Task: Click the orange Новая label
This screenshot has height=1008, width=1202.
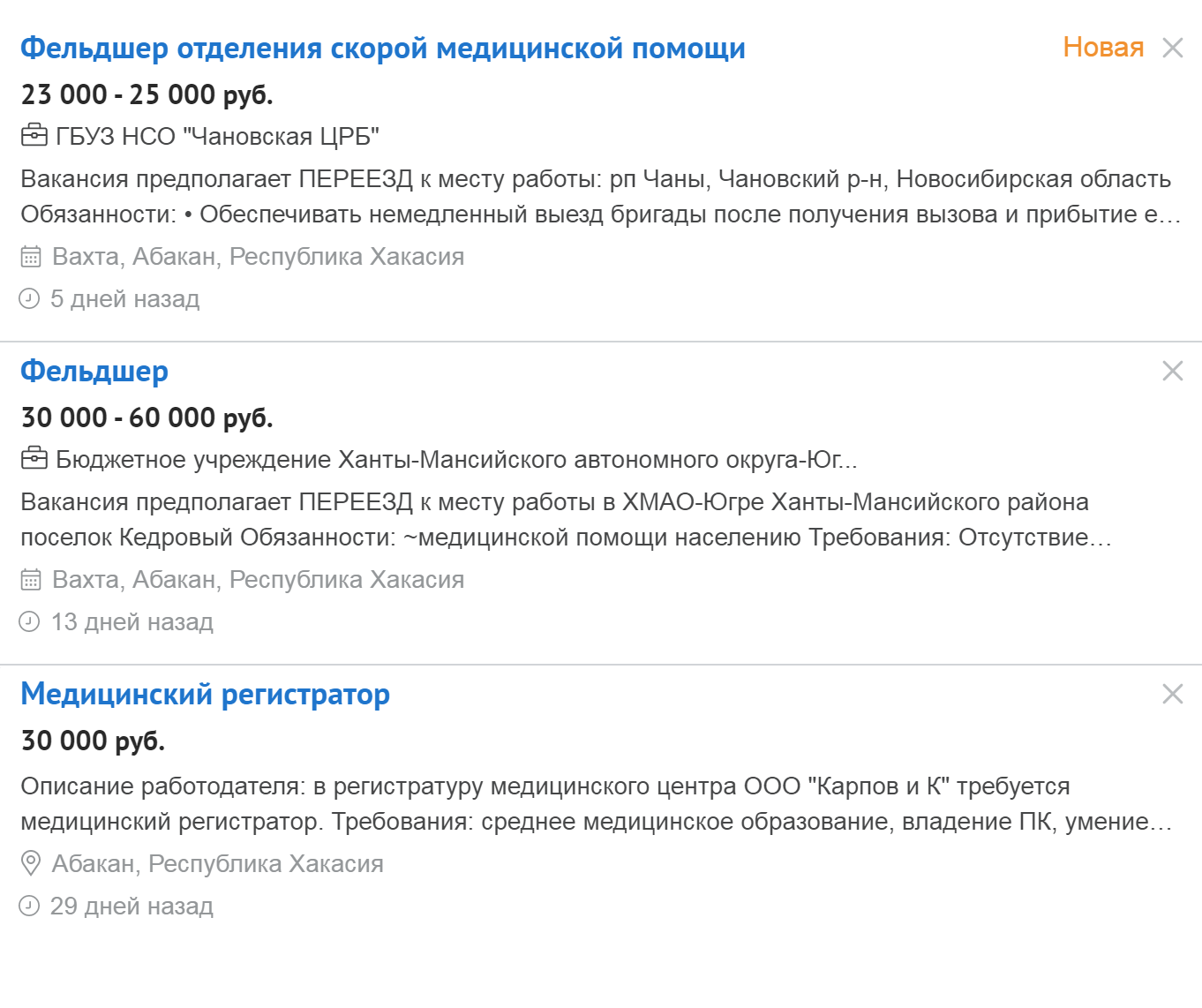Action: click(x=1103, y=47)
